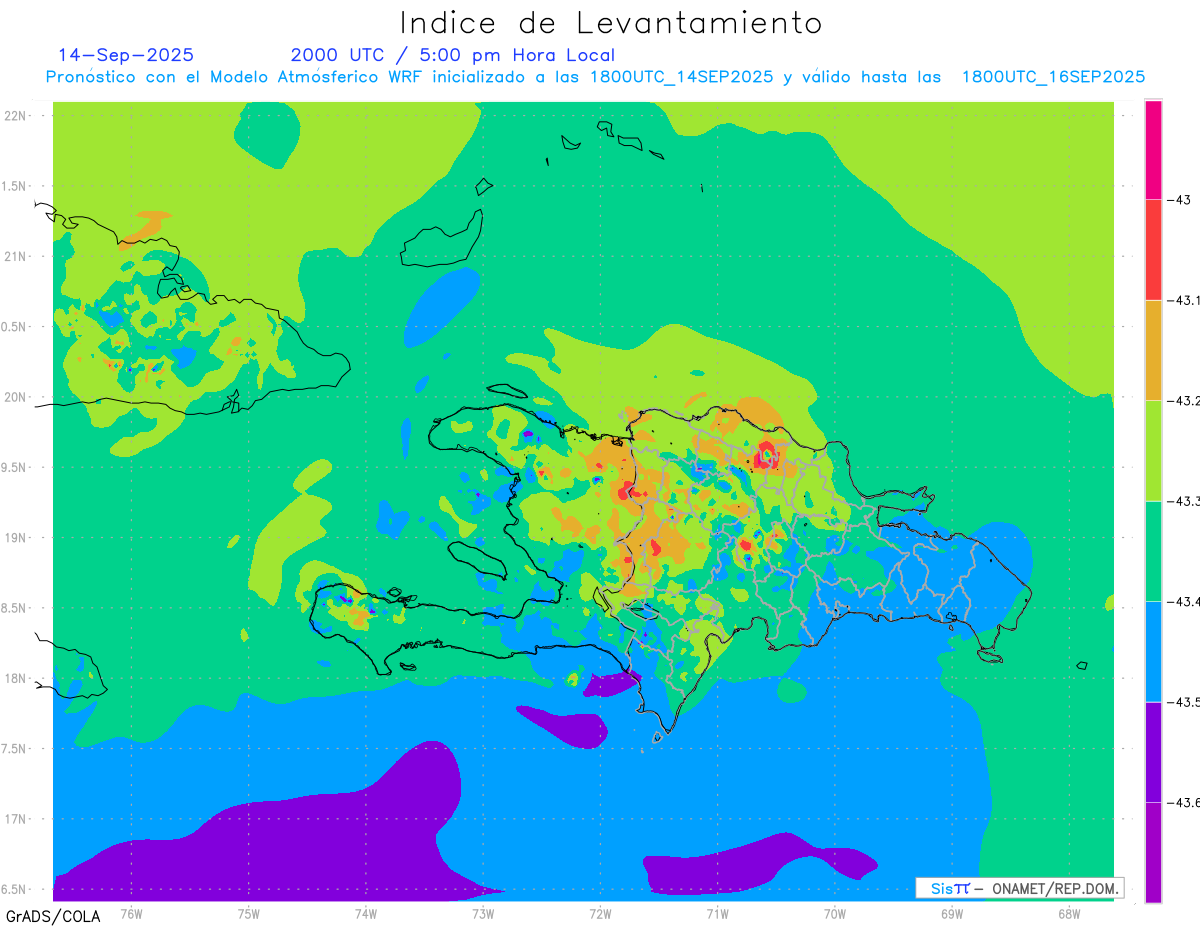Screen dimensions: 1200x927
Task: Click the -43.1 legend value label
Action: 1185,300
